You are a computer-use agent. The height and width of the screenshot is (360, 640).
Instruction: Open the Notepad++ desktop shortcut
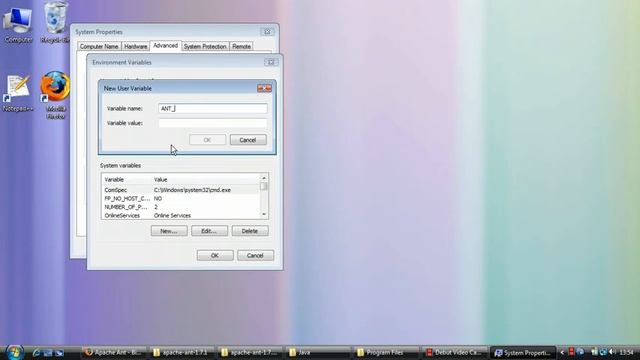pos(18,93)
